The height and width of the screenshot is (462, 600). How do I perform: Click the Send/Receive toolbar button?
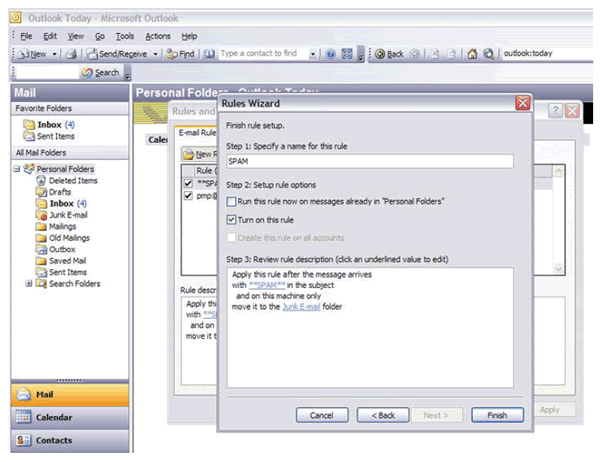(117, 54)
